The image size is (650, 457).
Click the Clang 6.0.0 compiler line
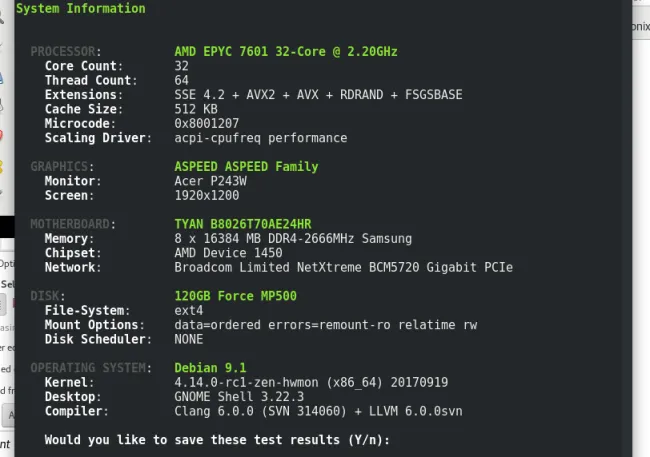click(318, 411)
